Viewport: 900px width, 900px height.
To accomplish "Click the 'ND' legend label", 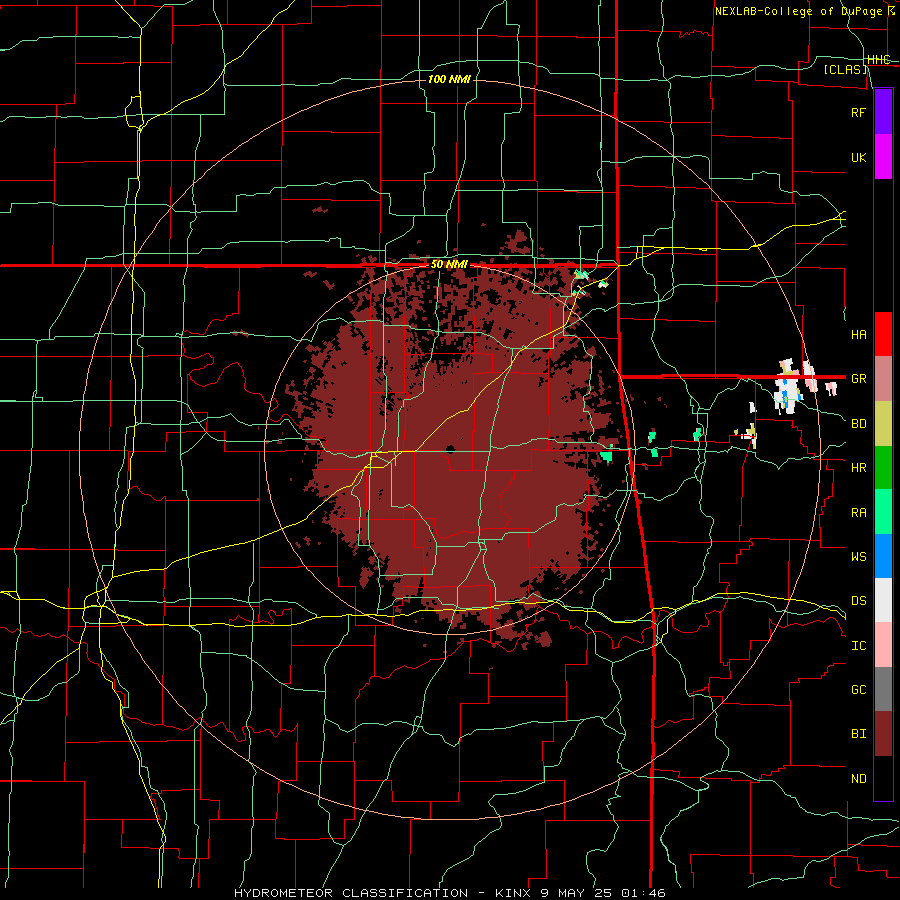I will pos(858,779).
